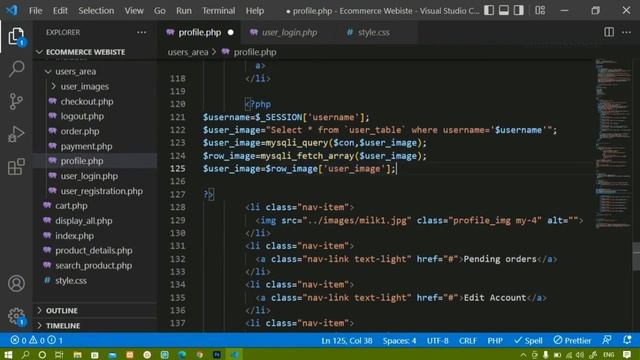Open Windows taskbar search
Image resolution: width=640 pixels, height=360 pixels.
[x=25, y=355]
